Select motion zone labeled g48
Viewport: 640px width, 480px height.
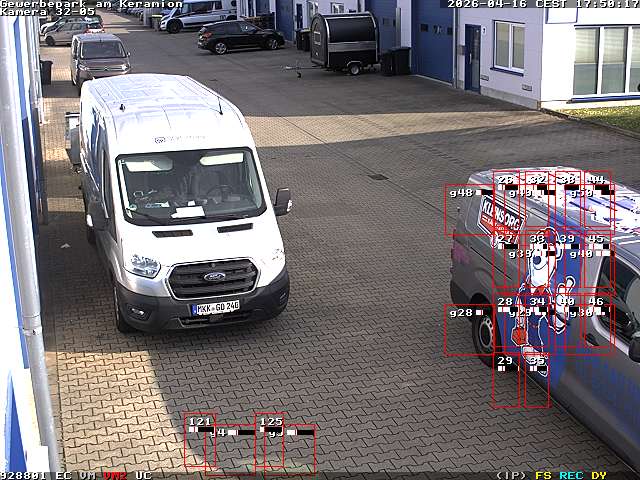pos(468,210)
